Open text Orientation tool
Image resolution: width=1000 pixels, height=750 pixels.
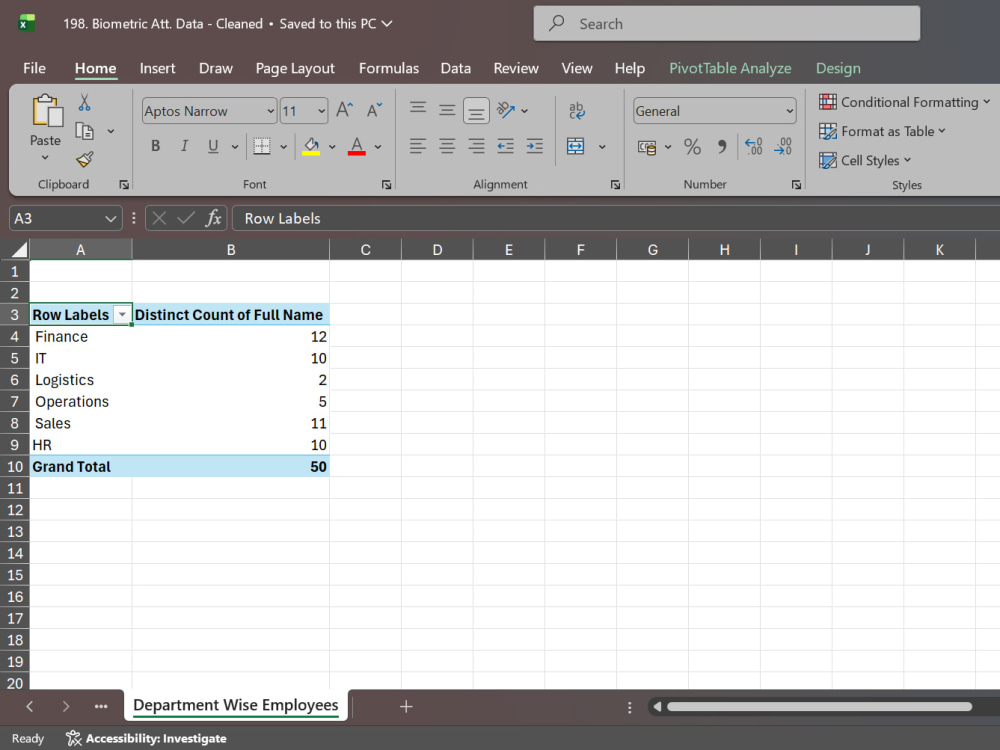(506, 110)
